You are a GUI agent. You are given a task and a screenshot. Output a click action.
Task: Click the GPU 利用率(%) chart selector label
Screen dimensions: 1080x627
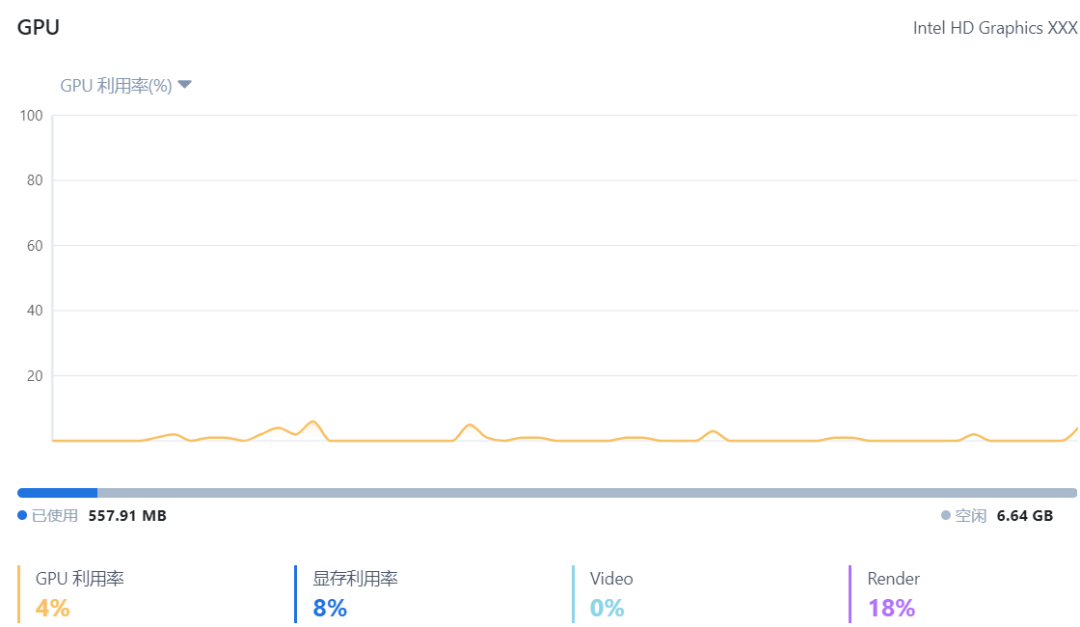tap(116, 86)
